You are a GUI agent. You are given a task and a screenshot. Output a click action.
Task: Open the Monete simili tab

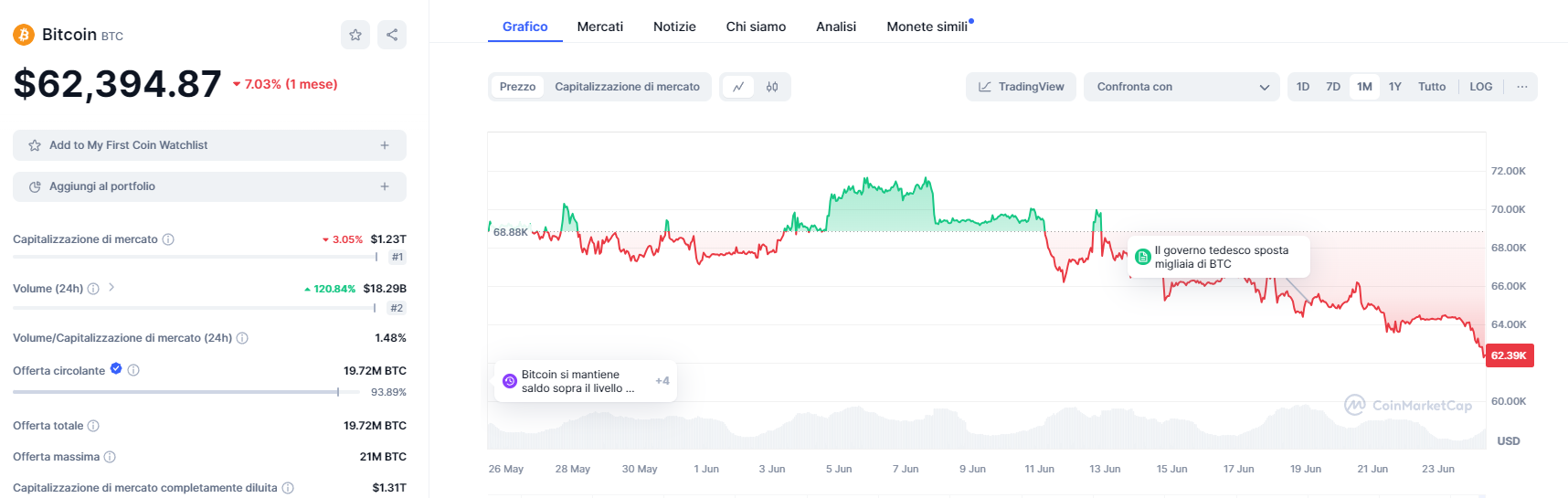[x=927, y=26]
